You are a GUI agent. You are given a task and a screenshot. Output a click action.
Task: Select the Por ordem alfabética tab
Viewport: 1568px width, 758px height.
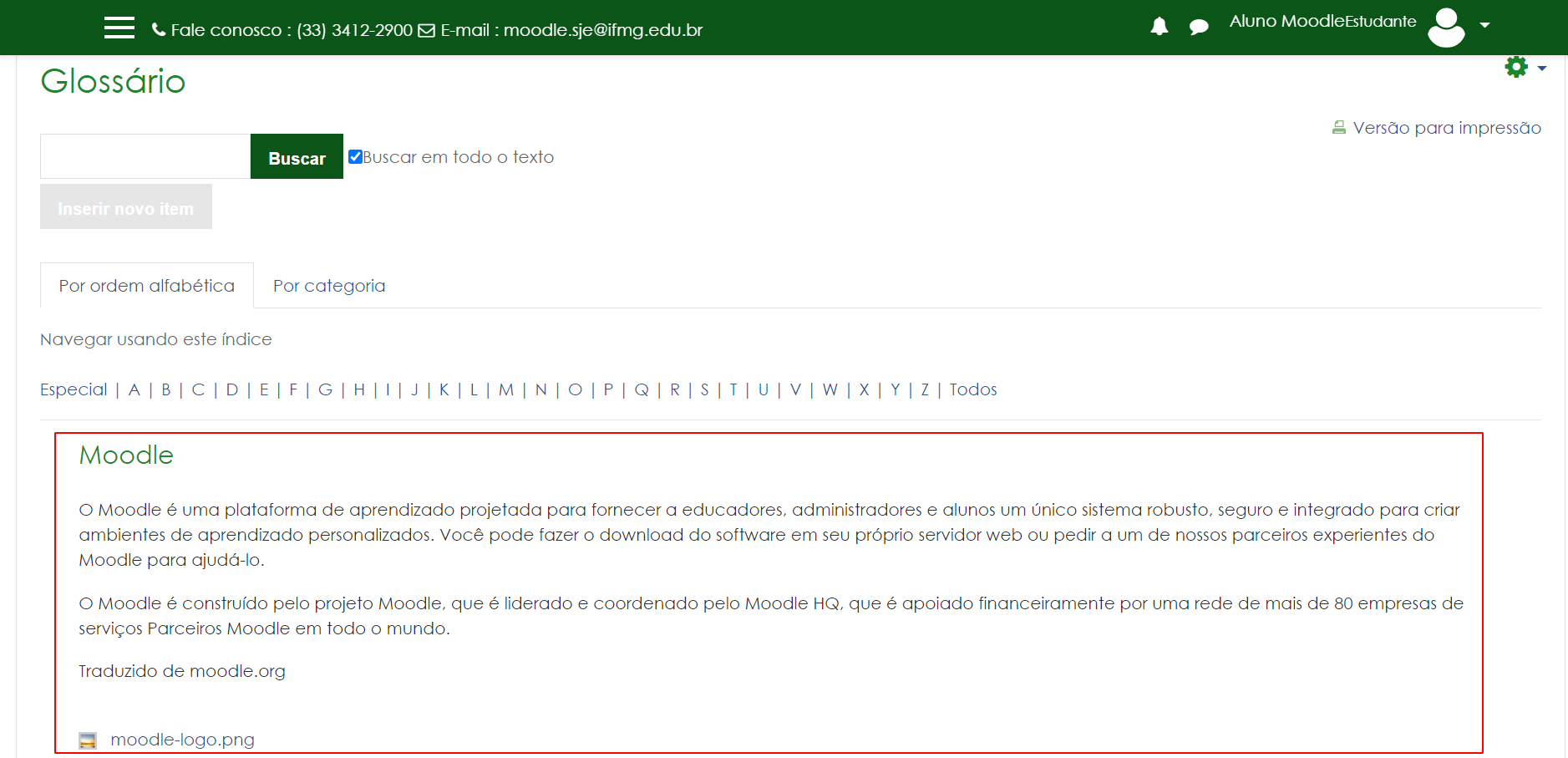click(145, 285)
